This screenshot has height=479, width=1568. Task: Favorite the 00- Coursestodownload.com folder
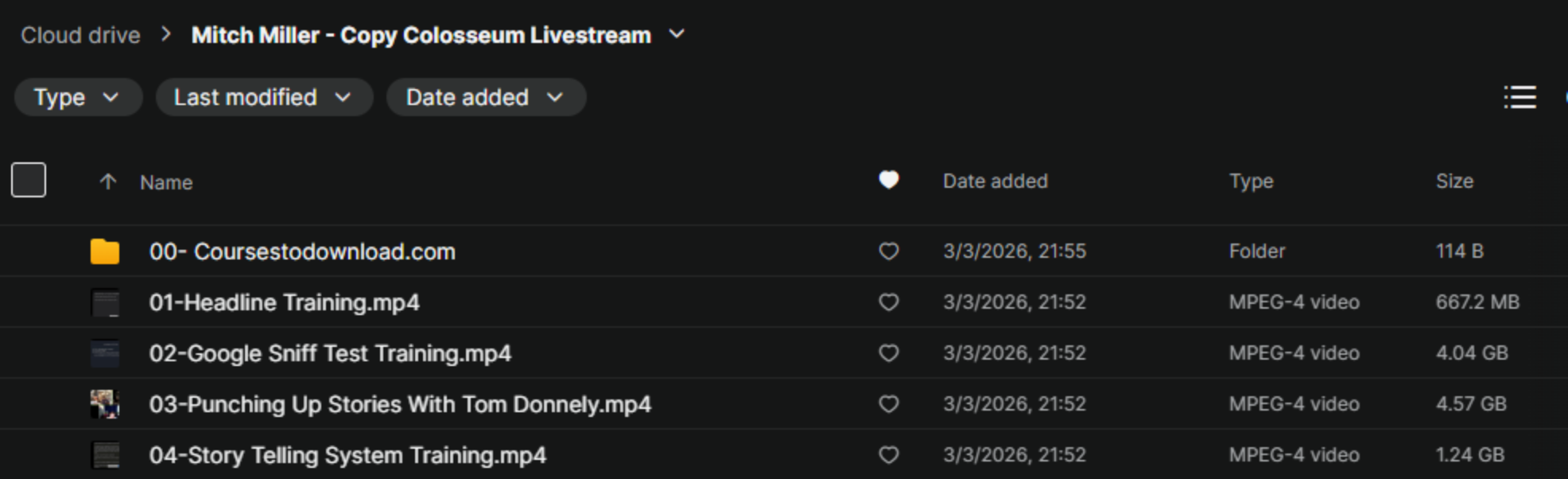coord(888,251)
